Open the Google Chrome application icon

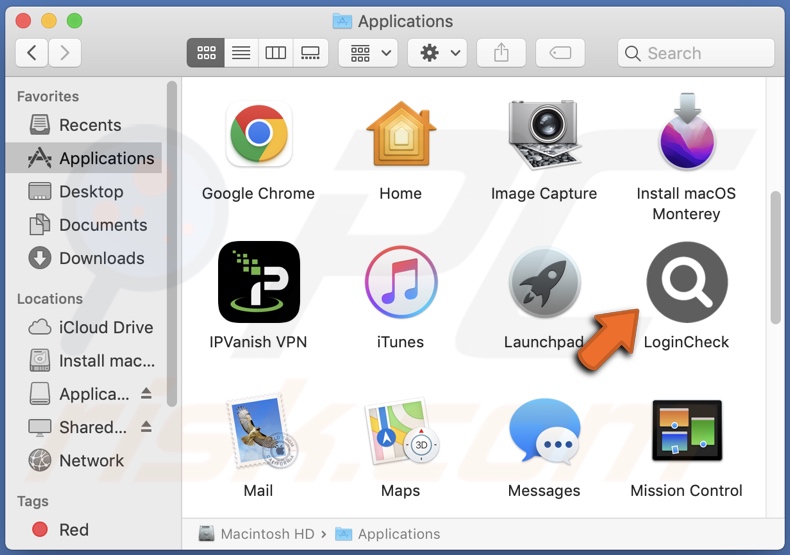pyautogui.click(x=258, y=134)
